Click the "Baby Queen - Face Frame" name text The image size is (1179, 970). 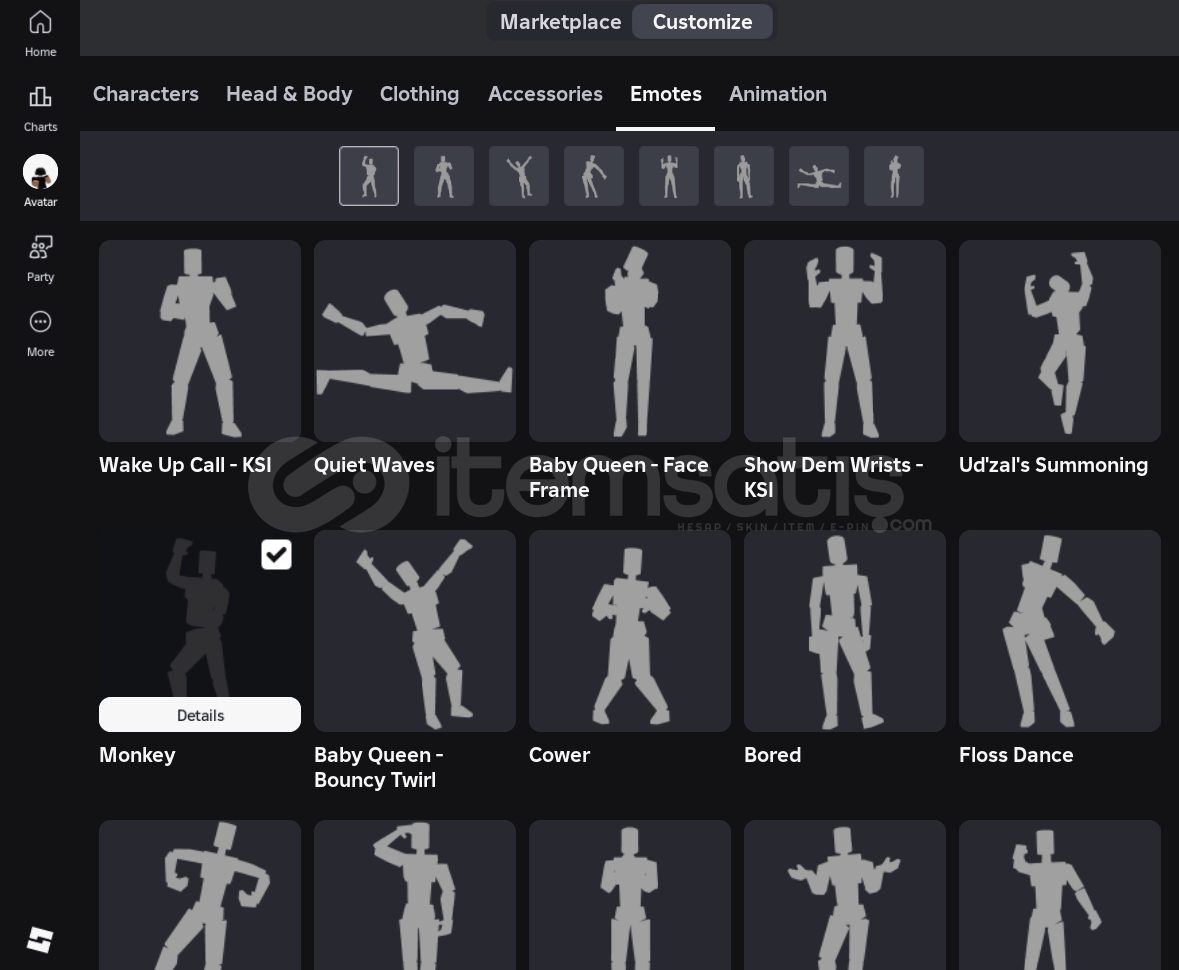click(x=619, y=477)
